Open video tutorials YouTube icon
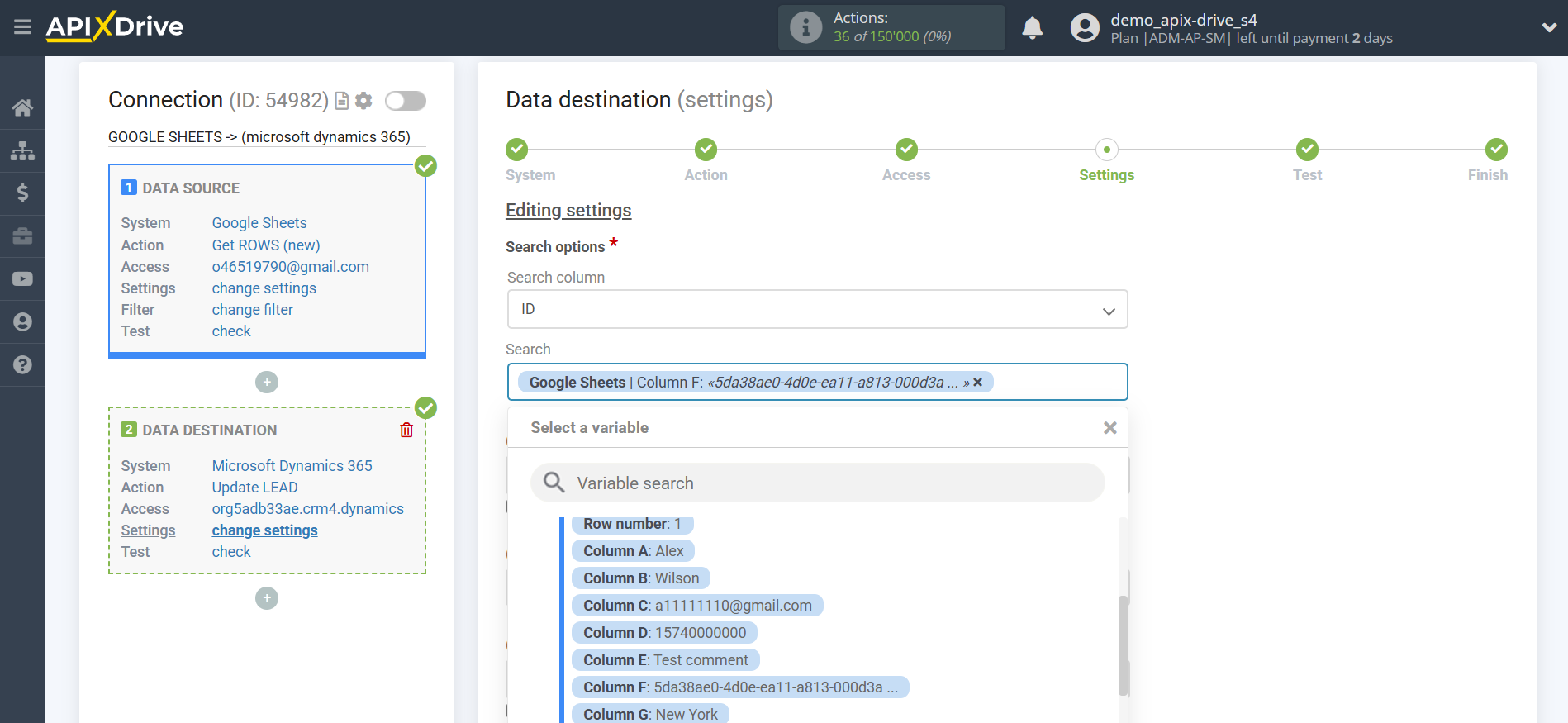The height and width of the screenshot is (723, 1568). [22, 279]
